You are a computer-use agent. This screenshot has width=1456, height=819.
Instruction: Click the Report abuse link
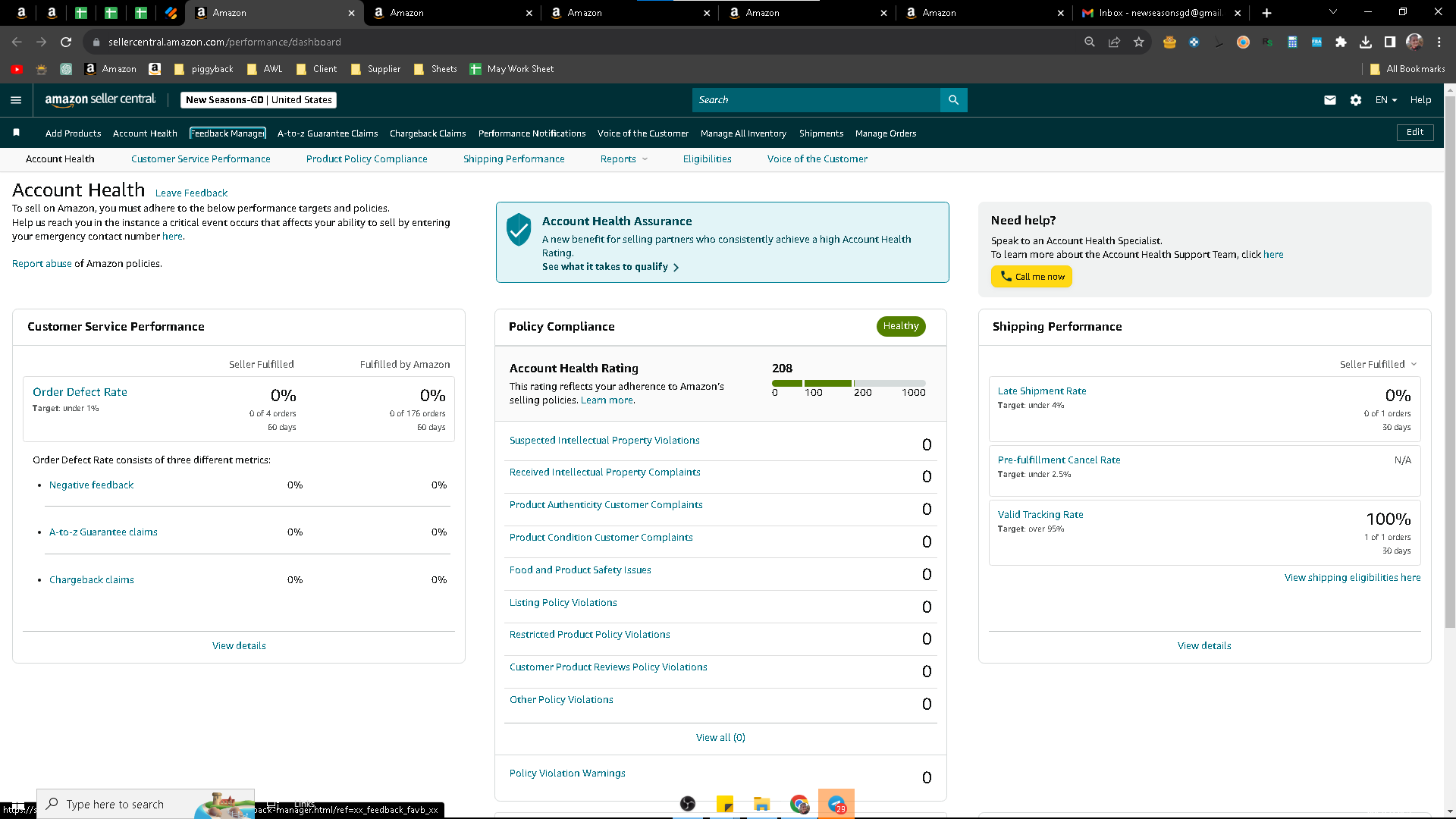click(x=42, y=264)
